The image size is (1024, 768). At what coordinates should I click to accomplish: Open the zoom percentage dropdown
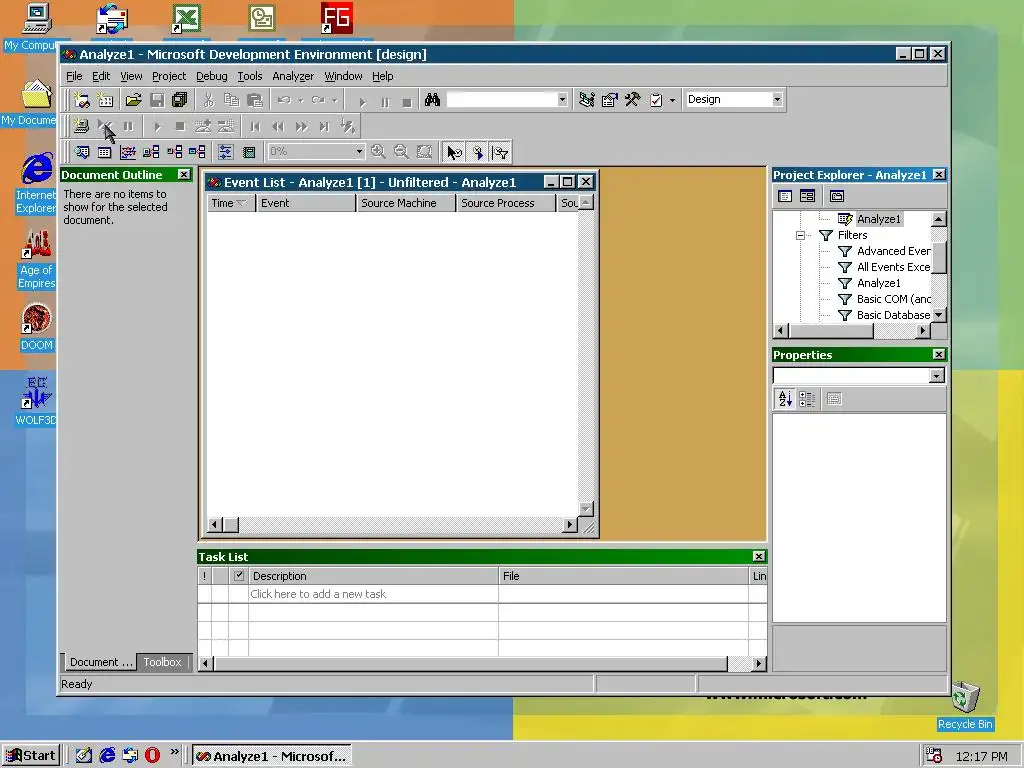[359, 152]
